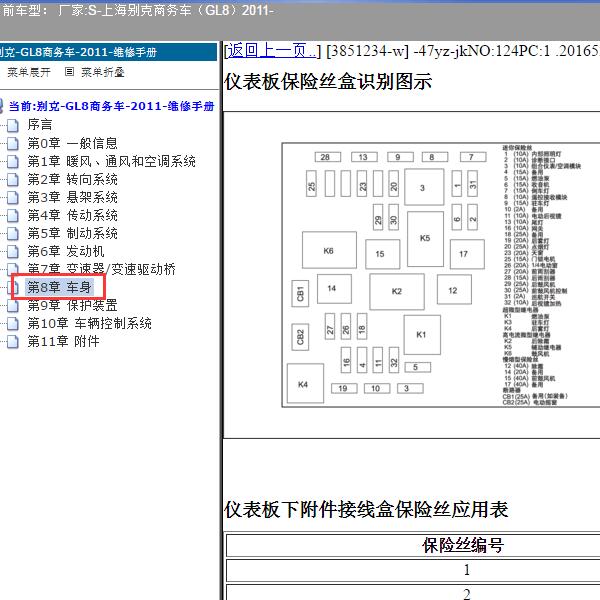Image resolution: width=600 pixels, height=600 pixels.
Task: Open 第7章 变速器/变速驱动桥
Action: pos(101,269)
